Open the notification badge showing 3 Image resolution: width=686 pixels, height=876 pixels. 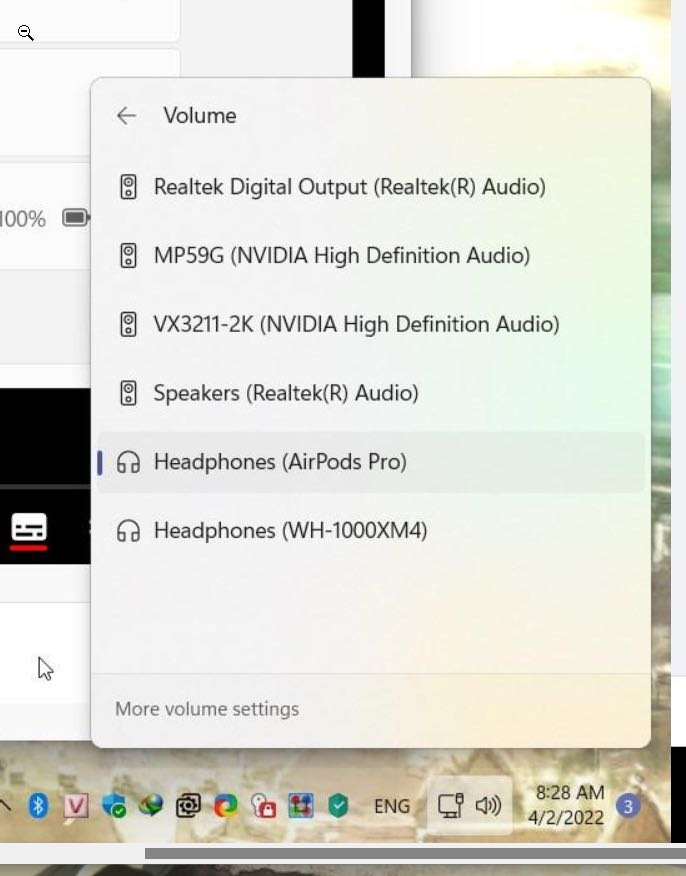coord(628,805)
